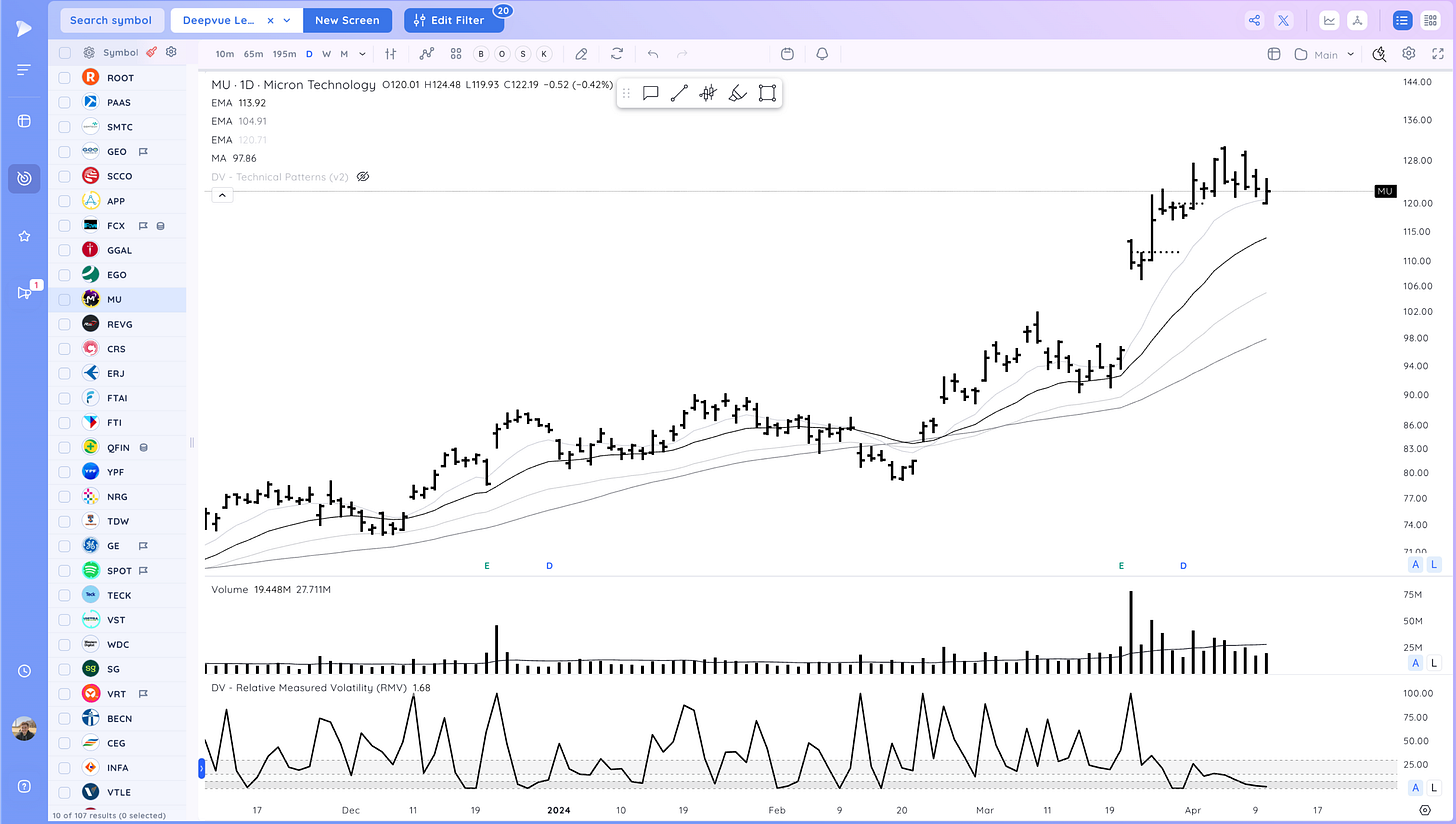Expand the Deepvue screen tab dropdown
Image resolution: width=1456 pixels, height=824 pixels.
pos(288,20)
